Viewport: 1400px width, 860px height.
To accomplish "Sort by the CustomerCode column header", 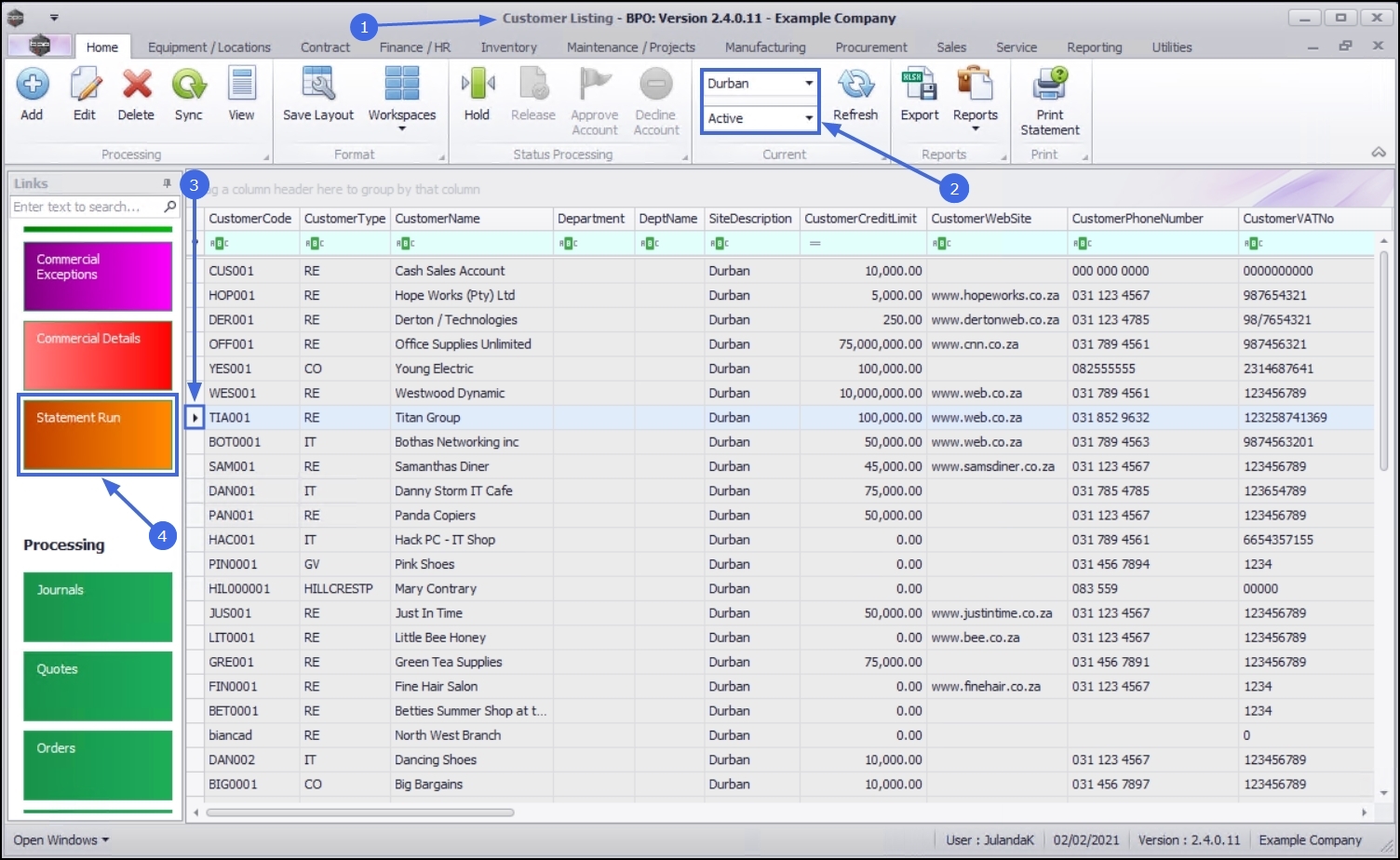I will [251, 219].
